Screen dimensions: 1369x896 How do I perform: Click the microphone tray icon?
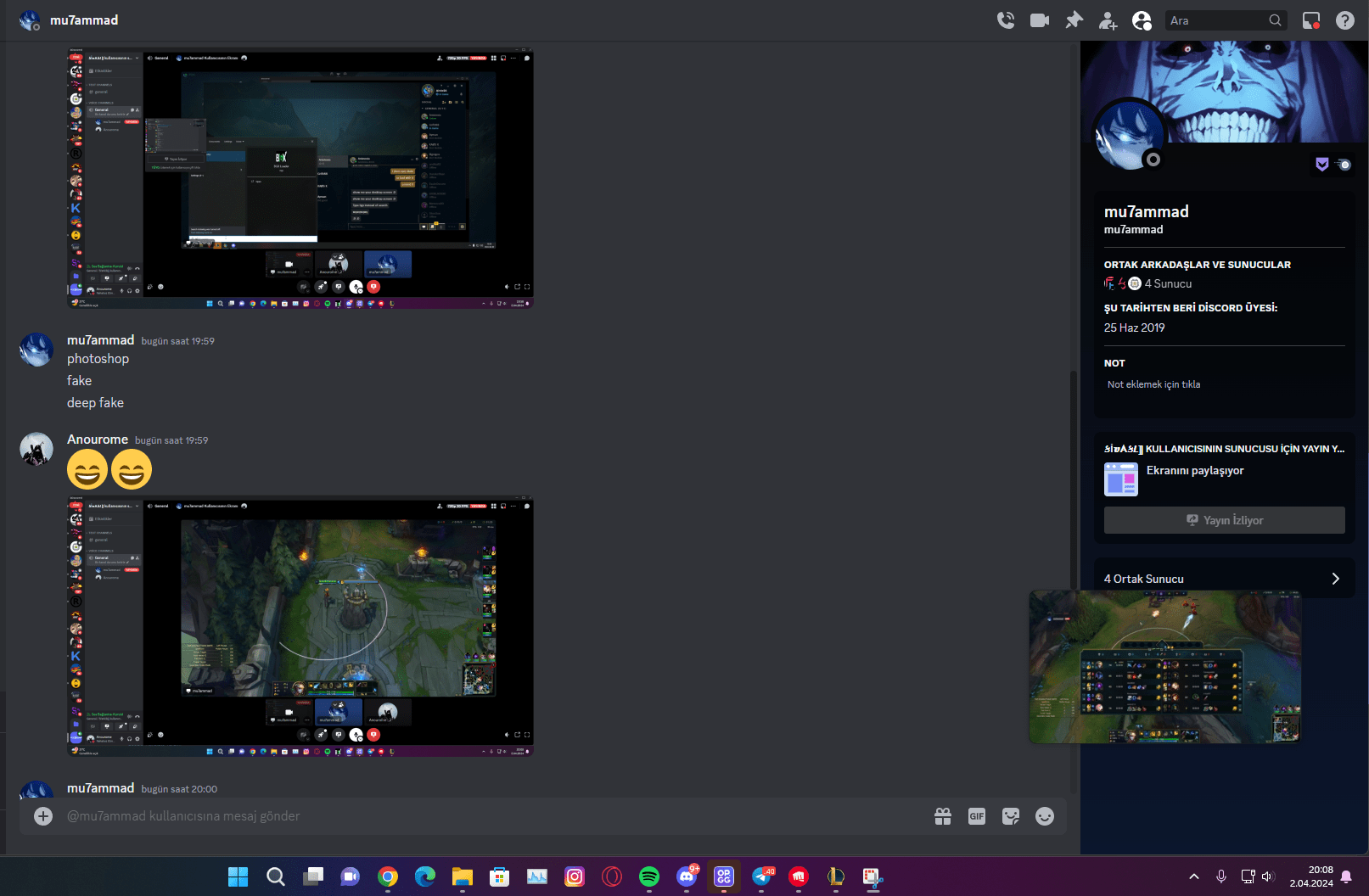(x=1221, y=876)
